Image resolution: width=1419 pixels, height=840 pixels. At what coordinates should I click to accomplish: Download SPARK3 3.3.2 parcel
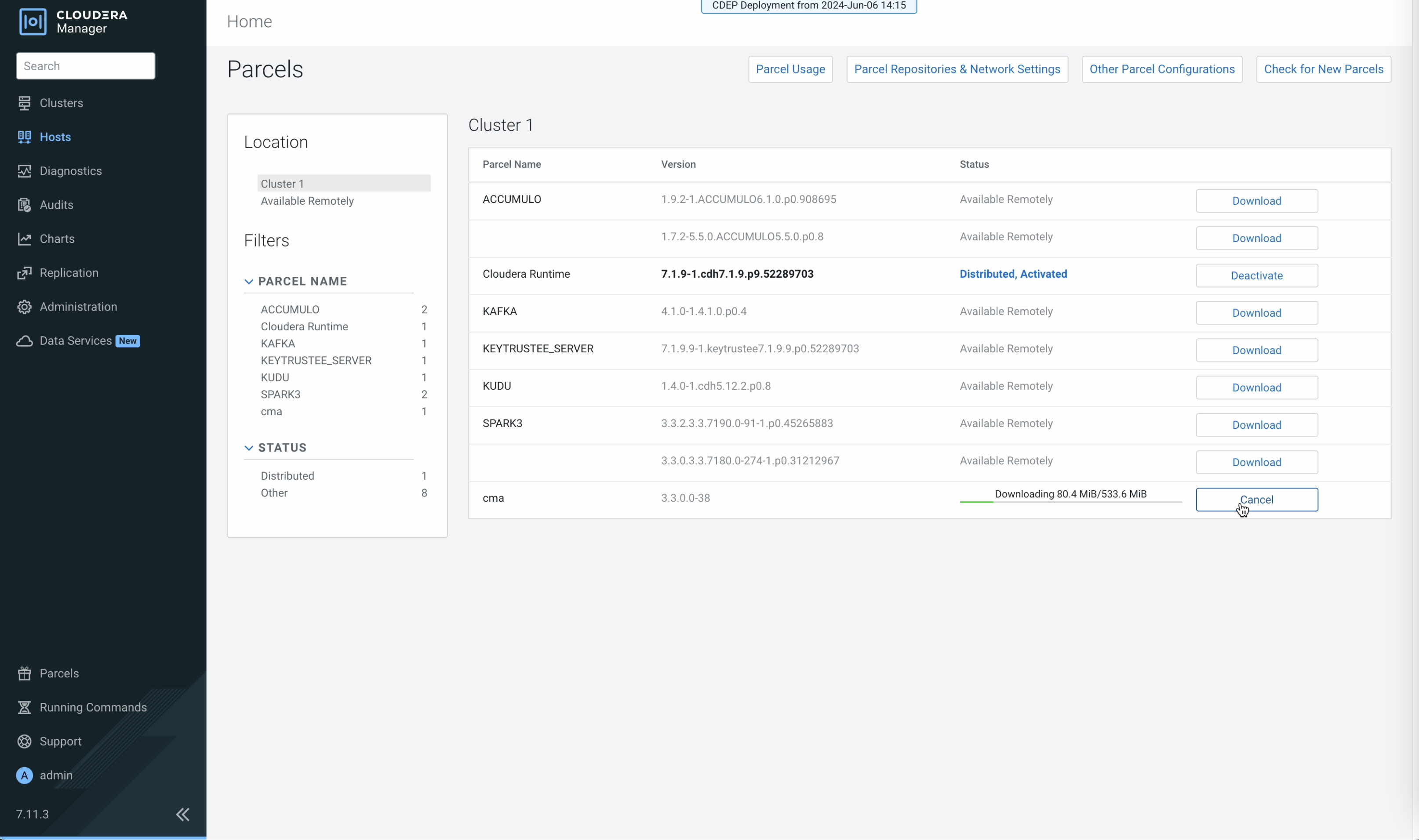tap(1256, 424)
